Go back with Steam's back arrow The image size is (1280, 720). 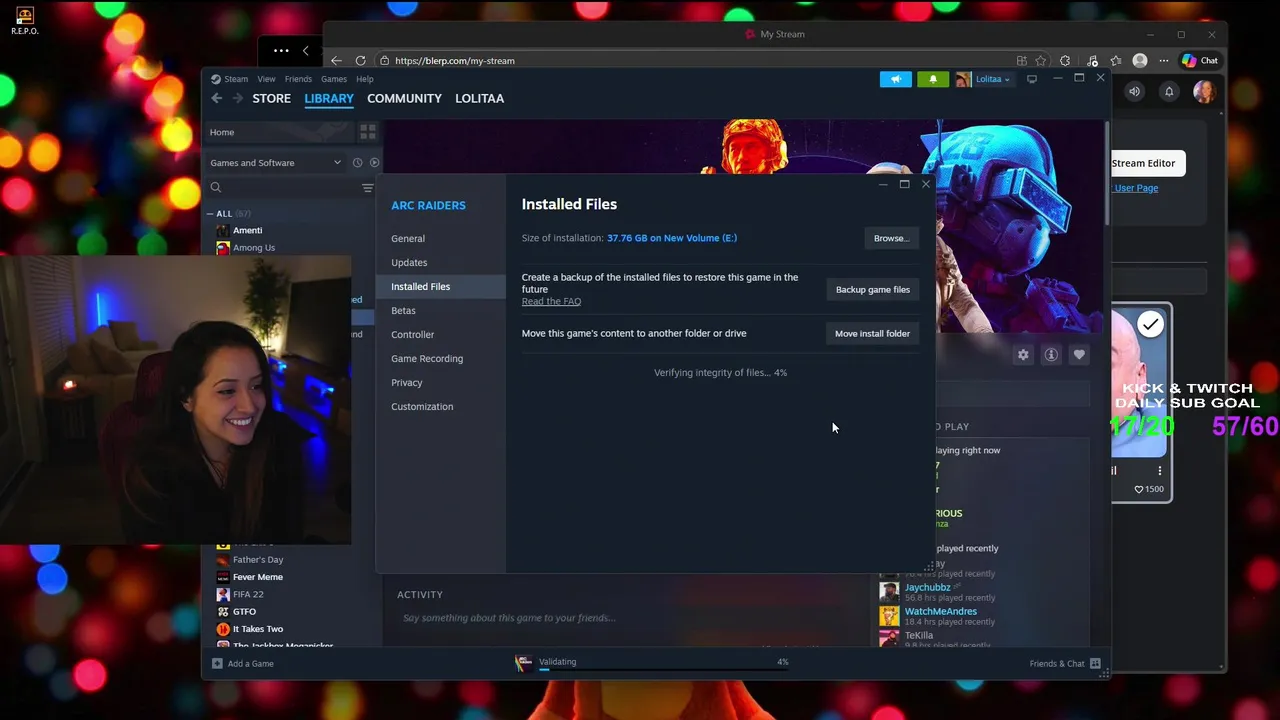[217, 98]
